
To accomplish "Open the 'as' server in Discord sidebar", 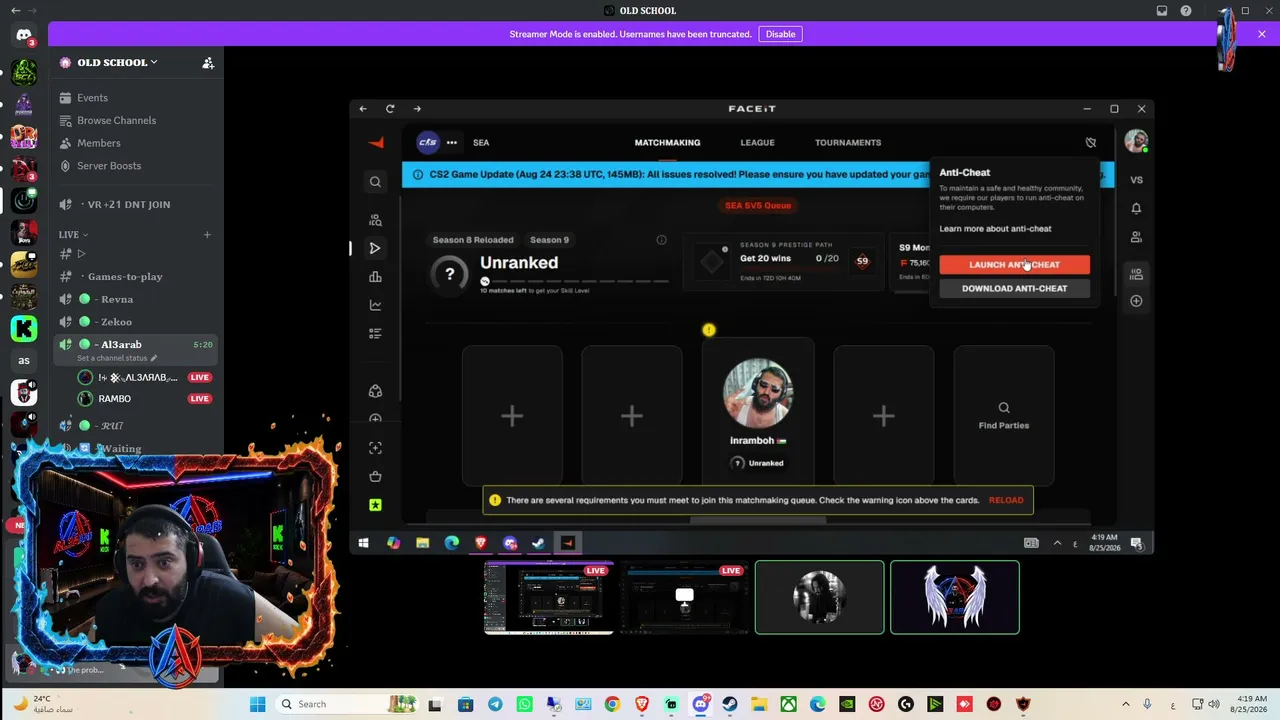I will 24,360.
